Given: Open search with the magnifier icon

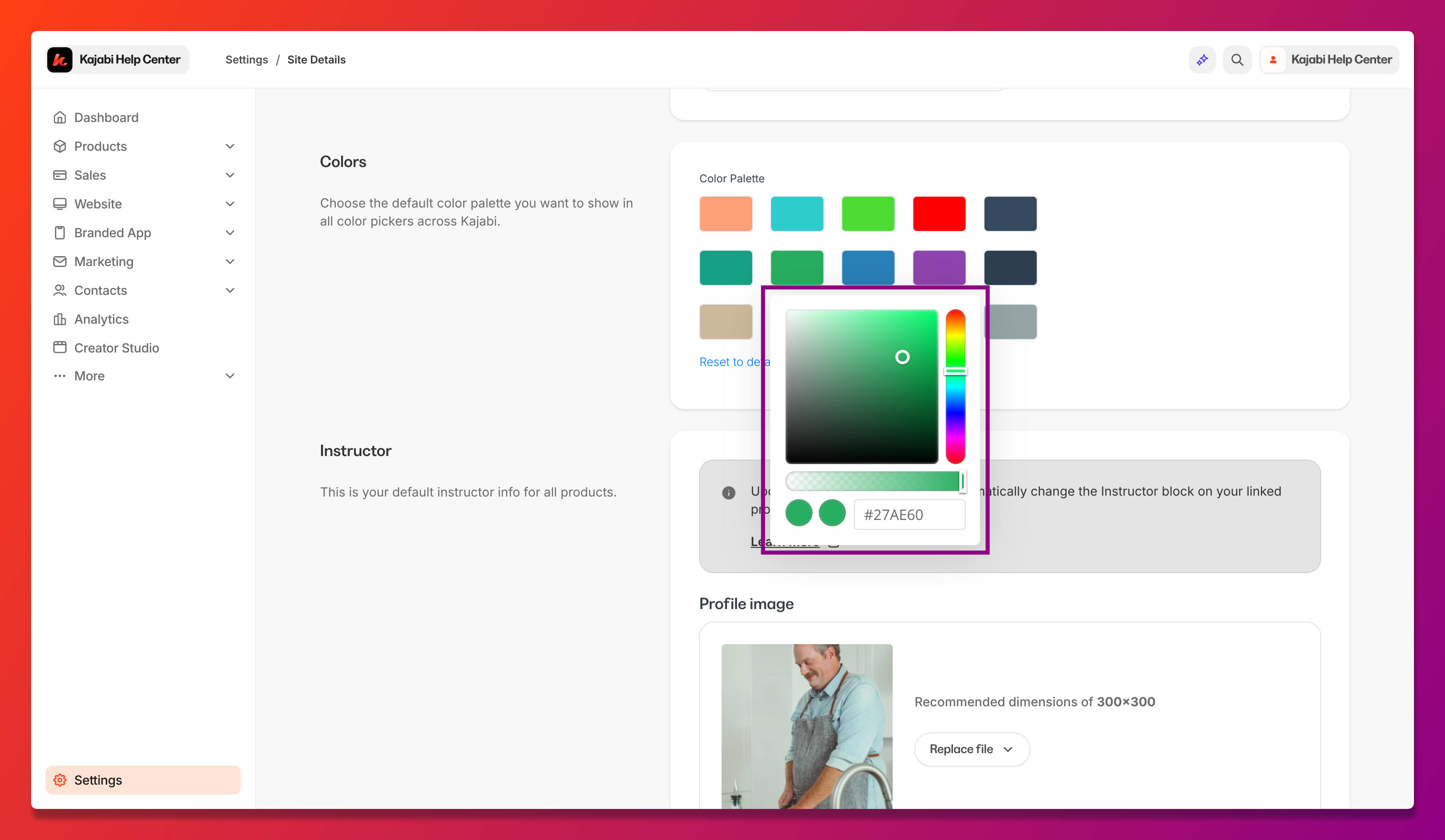Looking at the screenshot, I should 1237,59.
